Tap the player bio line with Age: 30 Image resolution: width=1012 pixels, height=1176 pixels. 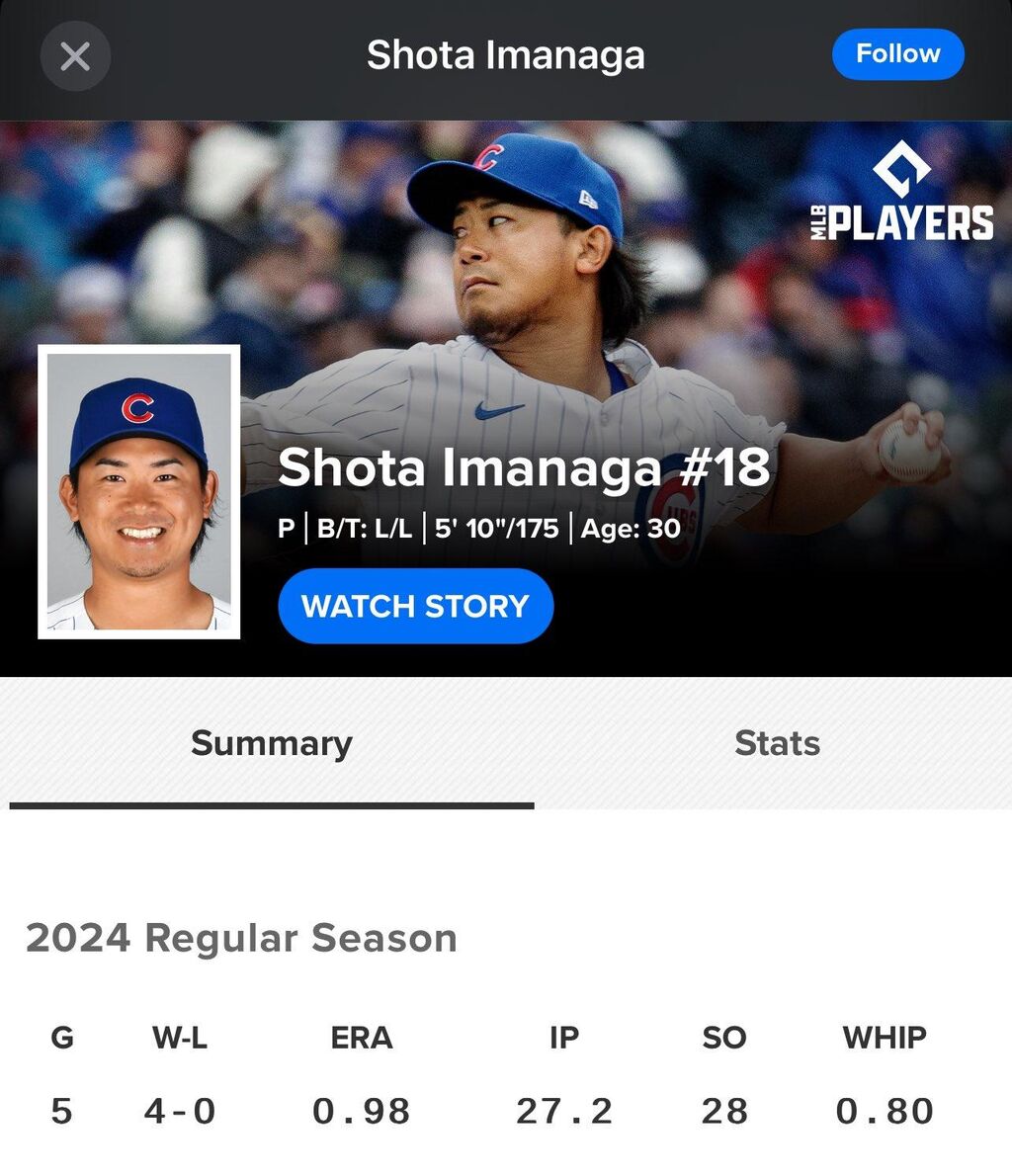[478, 529]
